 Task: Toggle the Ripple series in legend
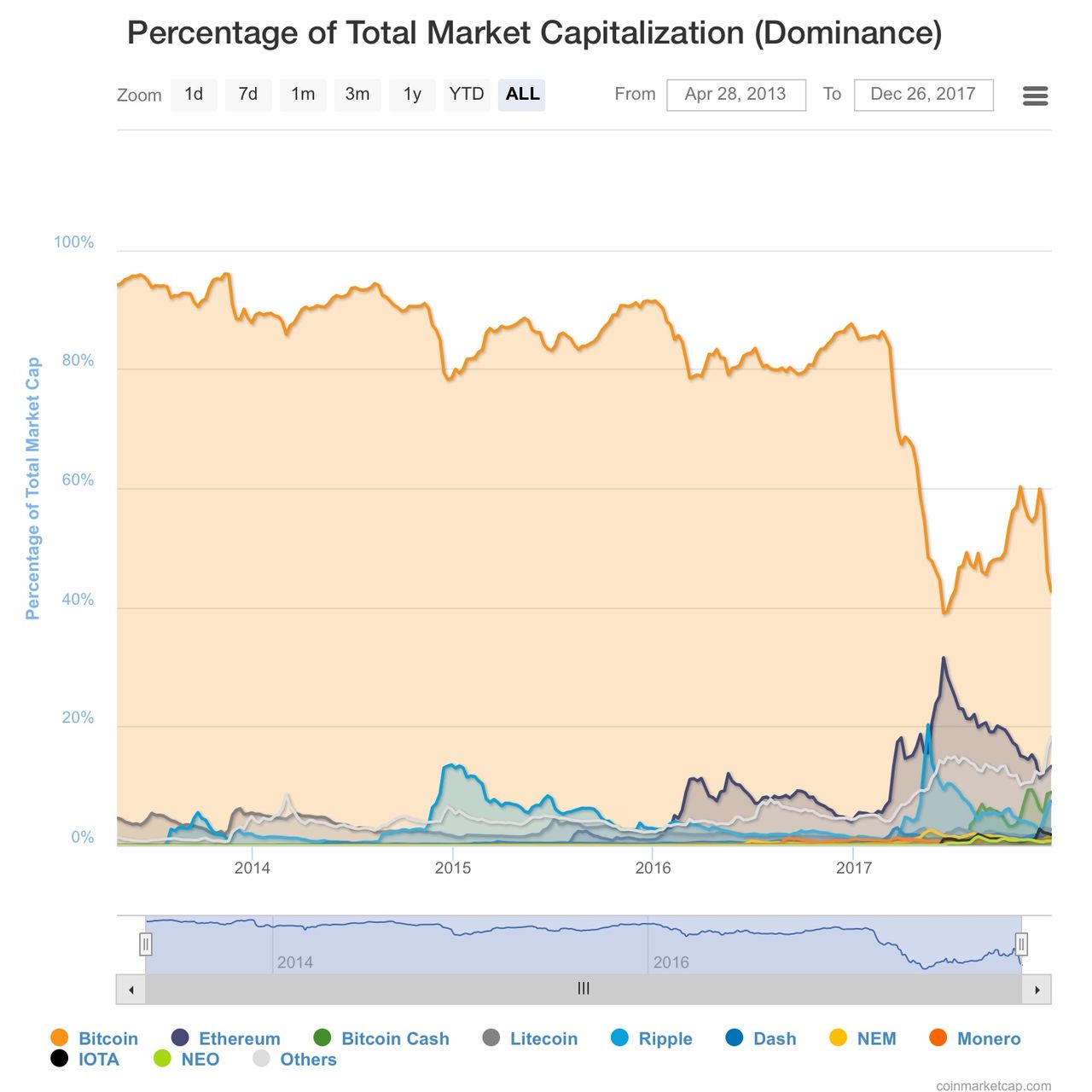(665, 1038)
